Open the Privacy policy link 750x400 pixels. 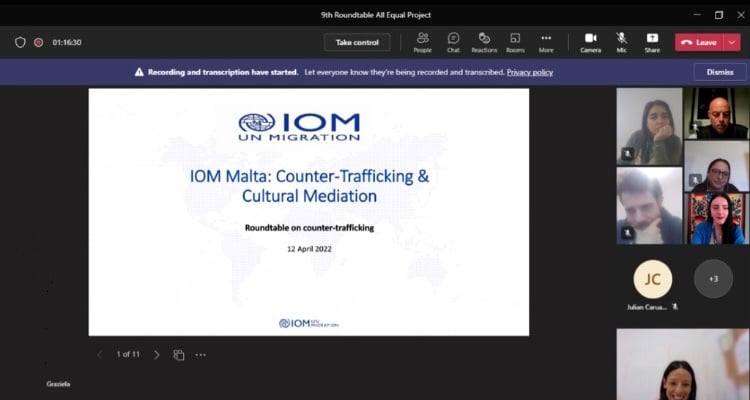click(x=530, y=72)
